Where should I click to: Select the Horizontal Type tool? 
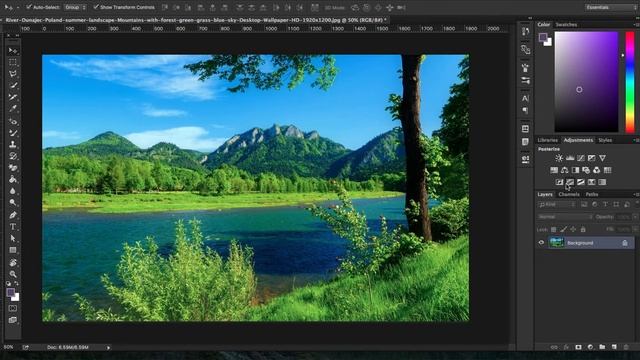point(13,227)
